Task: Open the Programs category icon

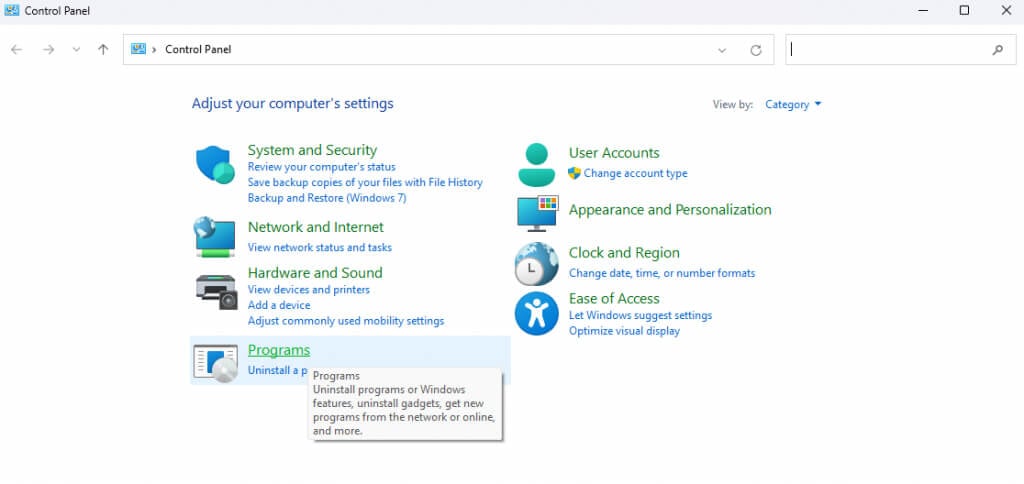Action: point(214,361)
